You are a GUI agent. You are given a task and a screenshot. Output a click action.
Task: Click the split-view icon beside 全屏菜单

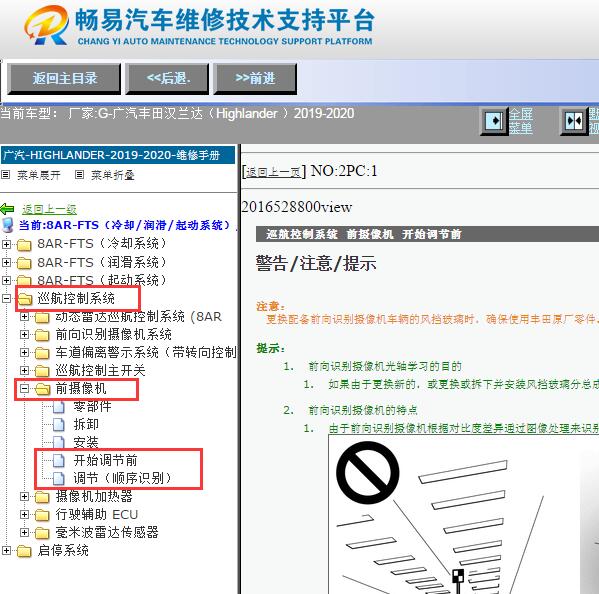point(574,121)
